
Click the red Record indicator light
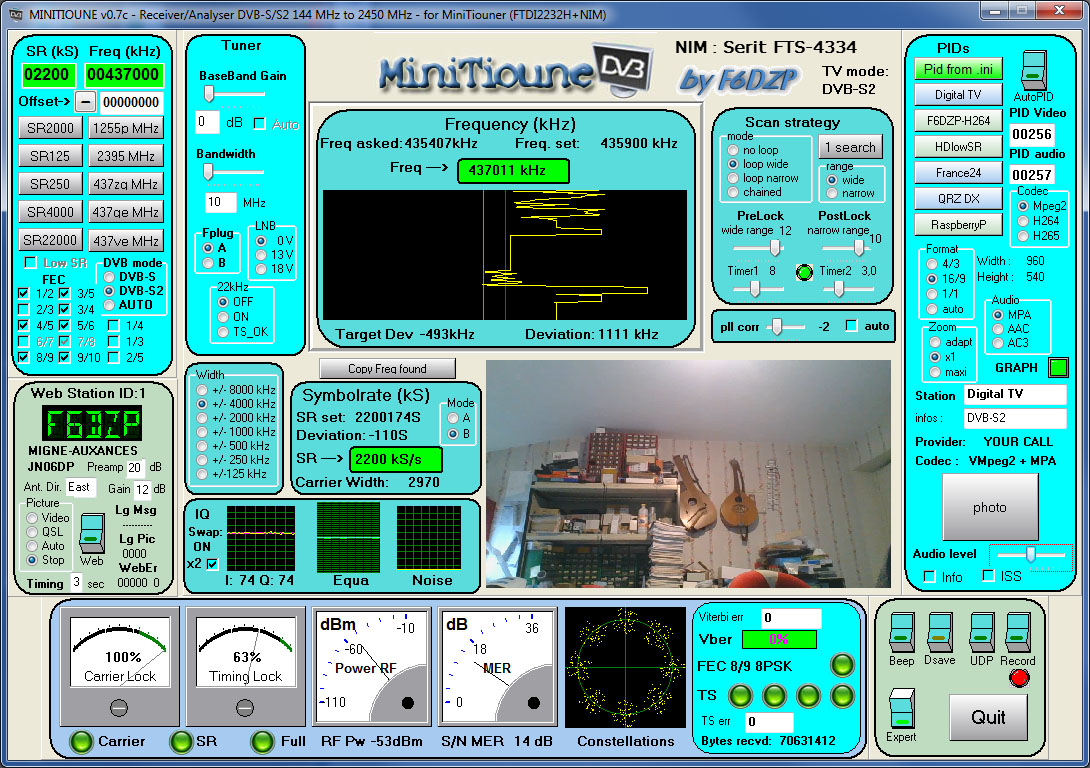[1019, 677]
